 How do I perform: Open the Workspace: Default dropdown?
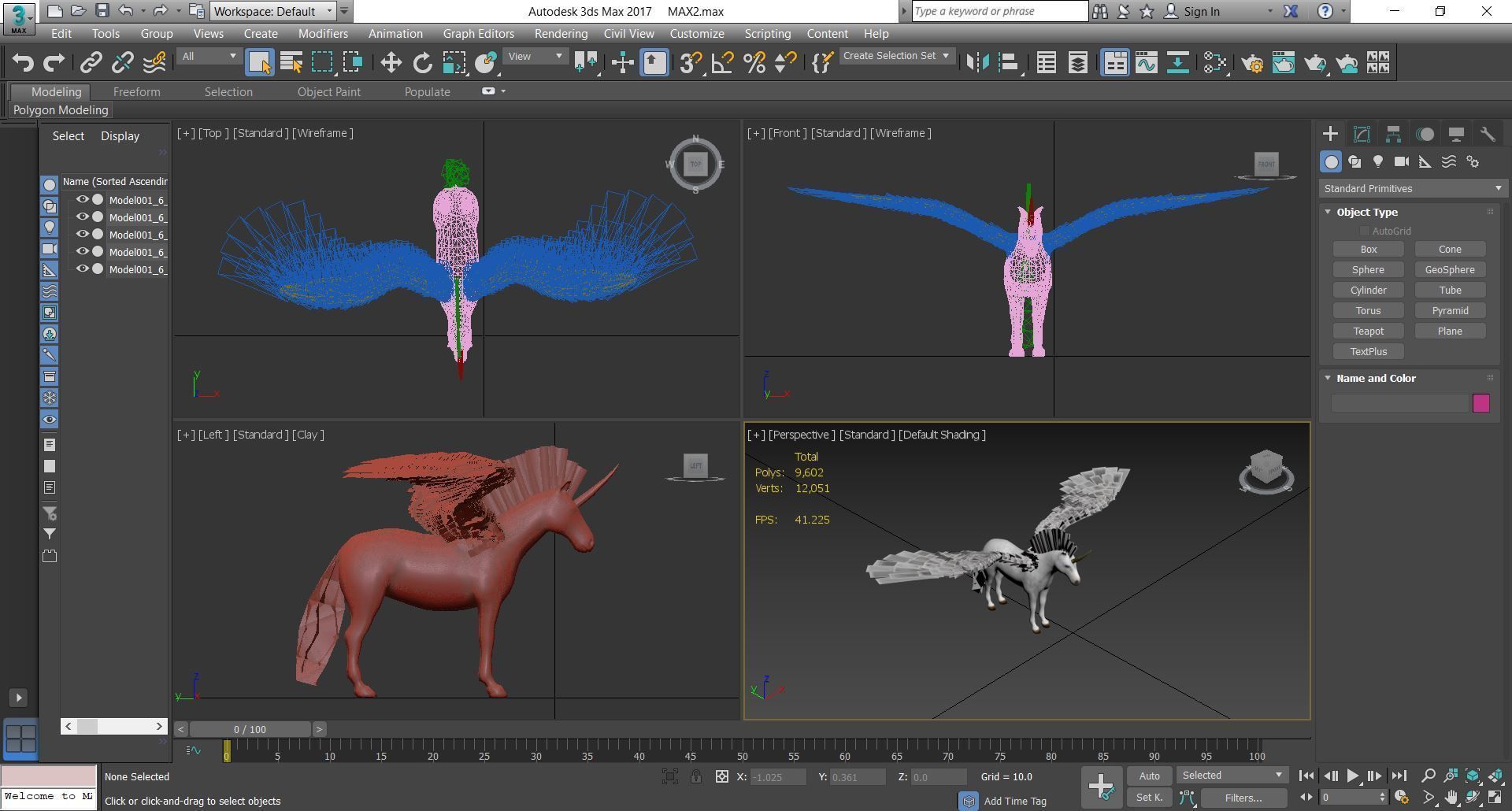tap(273, 11)
